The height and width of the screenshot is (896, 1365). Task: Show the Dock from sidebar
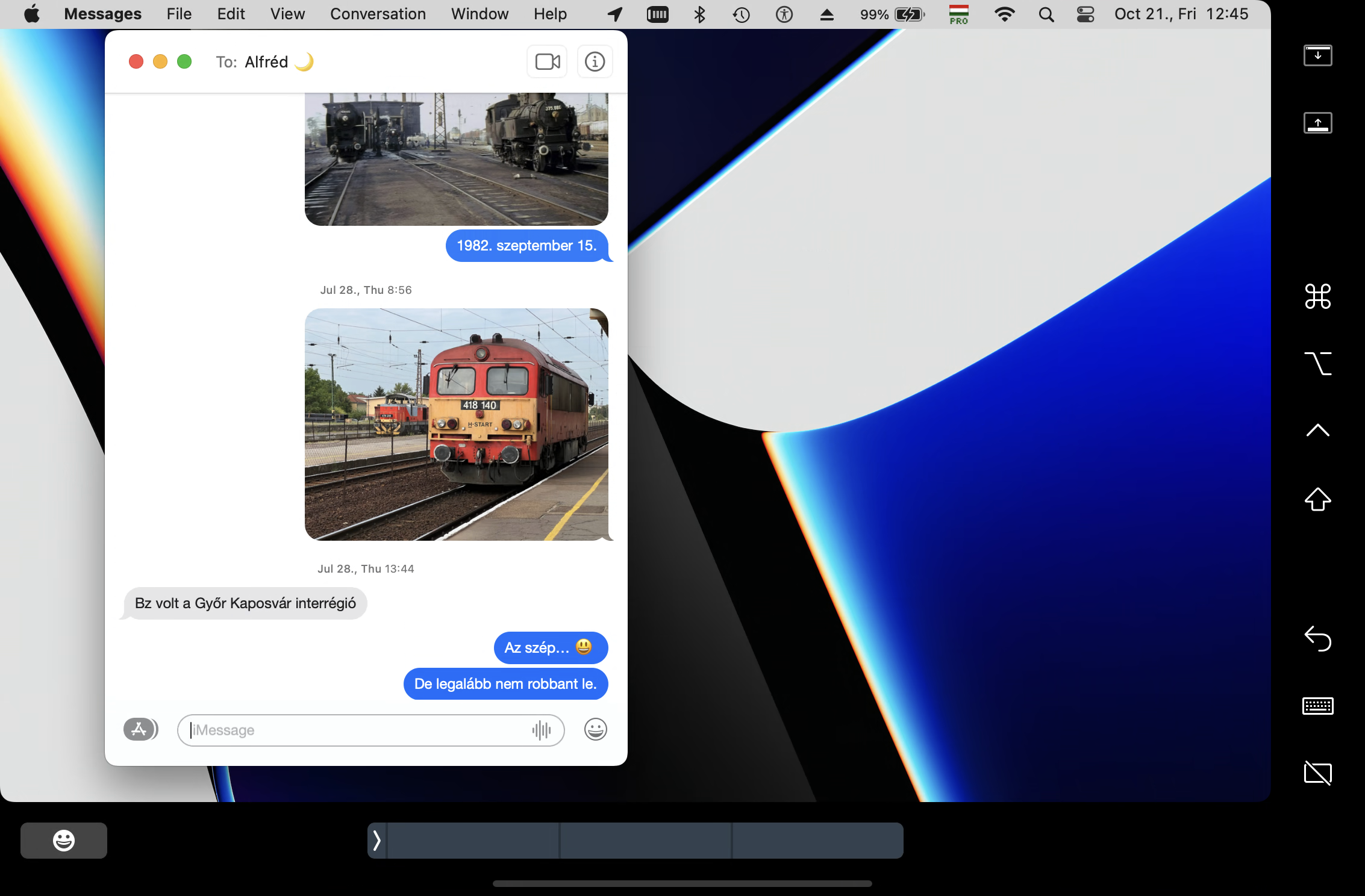1317,123
